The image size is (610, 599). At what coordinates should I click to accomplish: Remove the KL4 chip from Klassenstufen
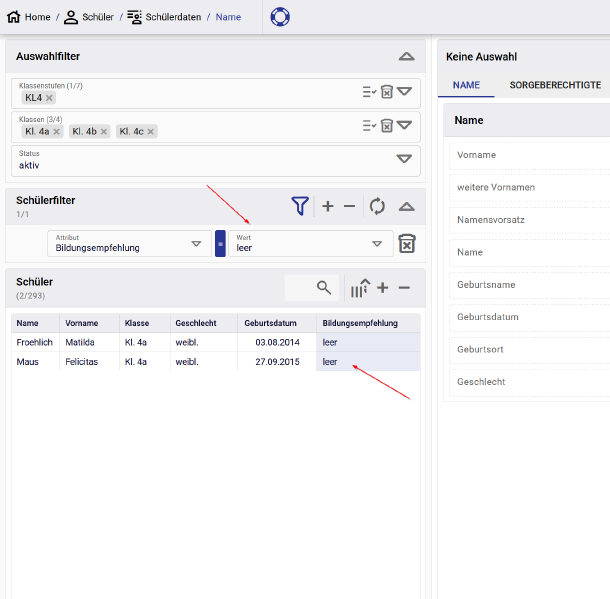pyautogui.click(x=50, y=98)
